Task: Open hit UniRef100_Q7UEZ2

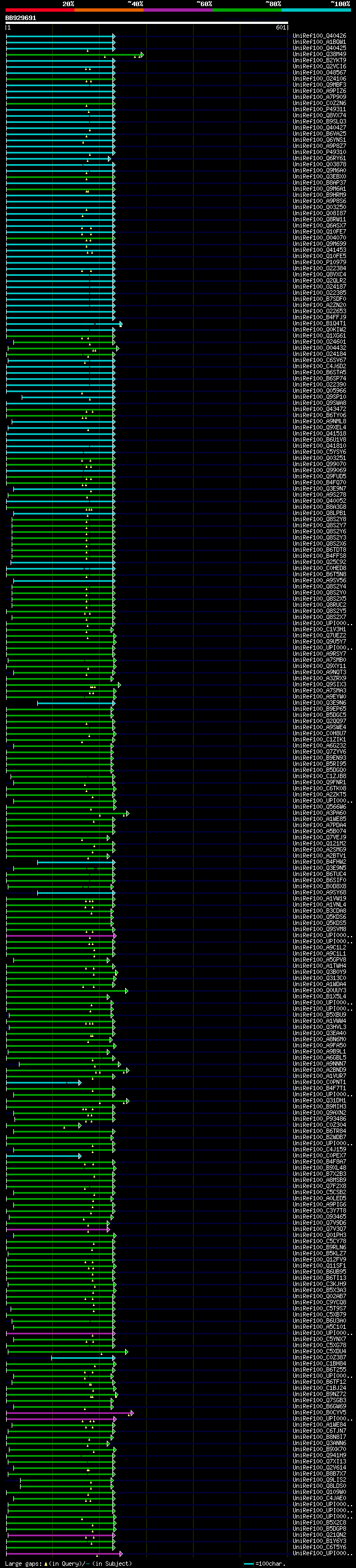Action: click(319, 635)
